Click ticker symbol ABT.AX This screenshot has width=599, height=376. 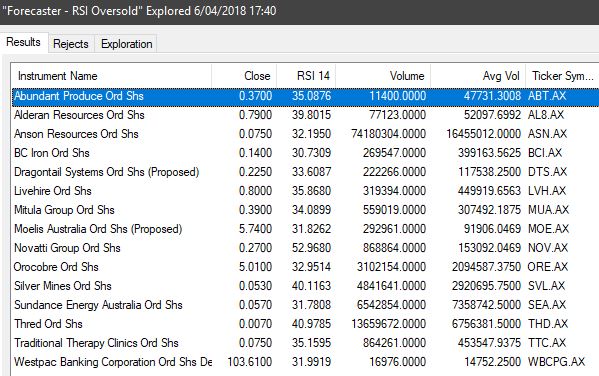[547, 96]
